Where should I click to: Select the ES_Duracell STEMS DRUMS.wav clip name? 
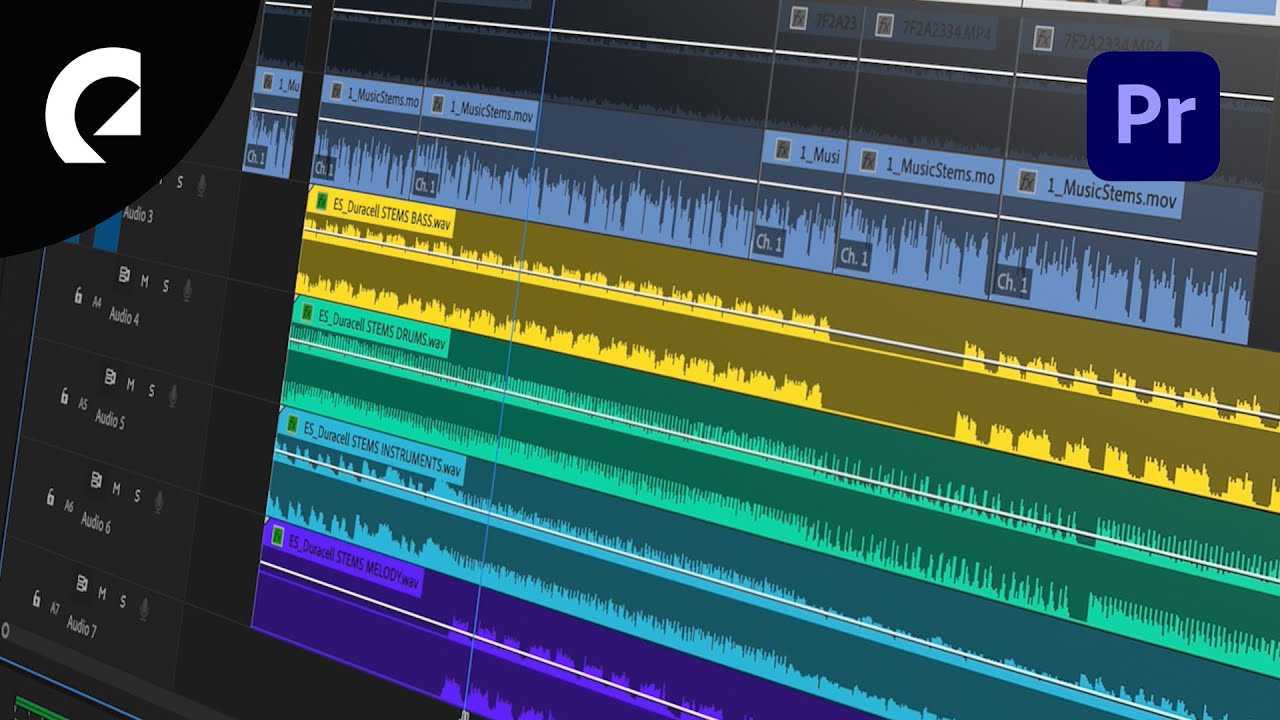click(x=380, y=329)
